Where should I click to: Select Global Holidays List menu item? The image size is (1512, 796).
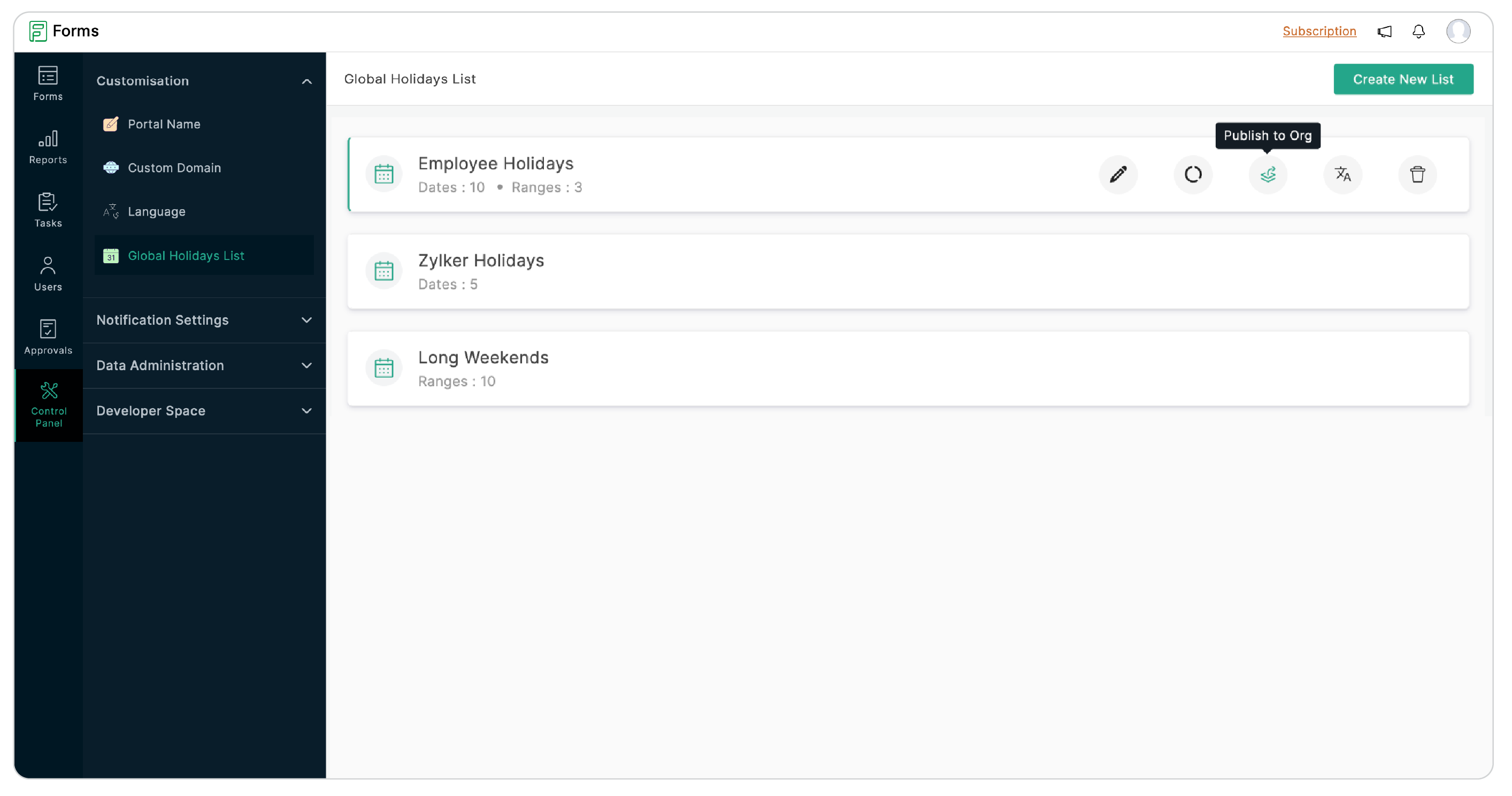click(186, 255)
